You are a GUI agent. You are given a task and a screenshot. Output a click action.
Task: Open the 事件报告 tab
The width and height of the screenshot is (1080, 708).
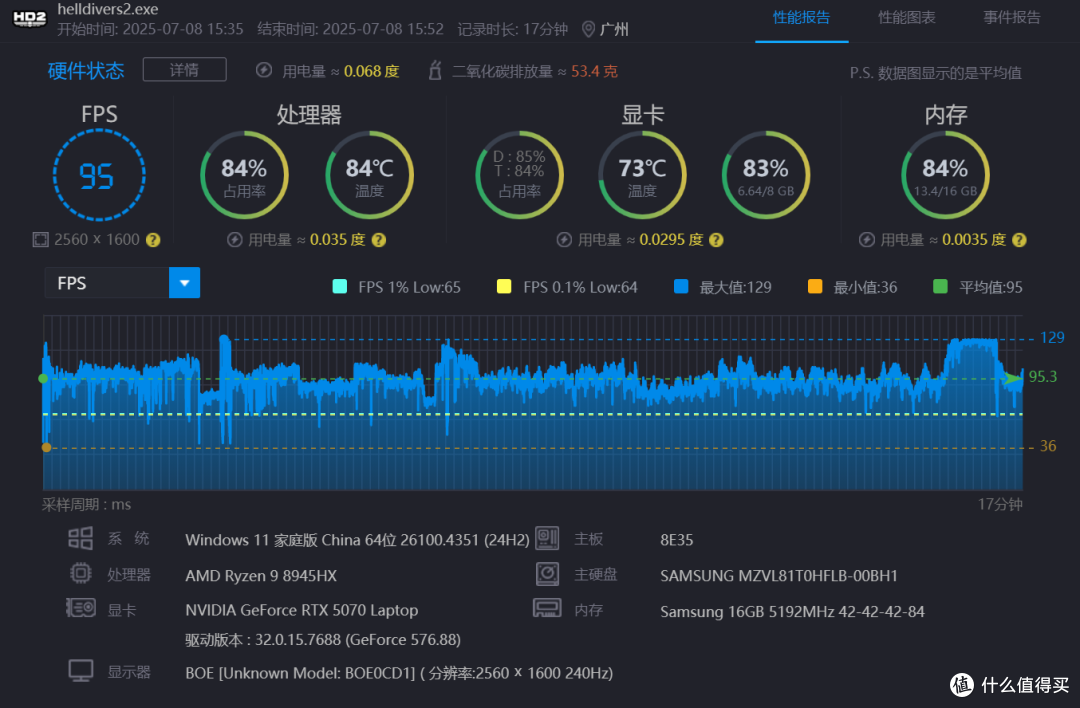click(x=1012, y=18)
